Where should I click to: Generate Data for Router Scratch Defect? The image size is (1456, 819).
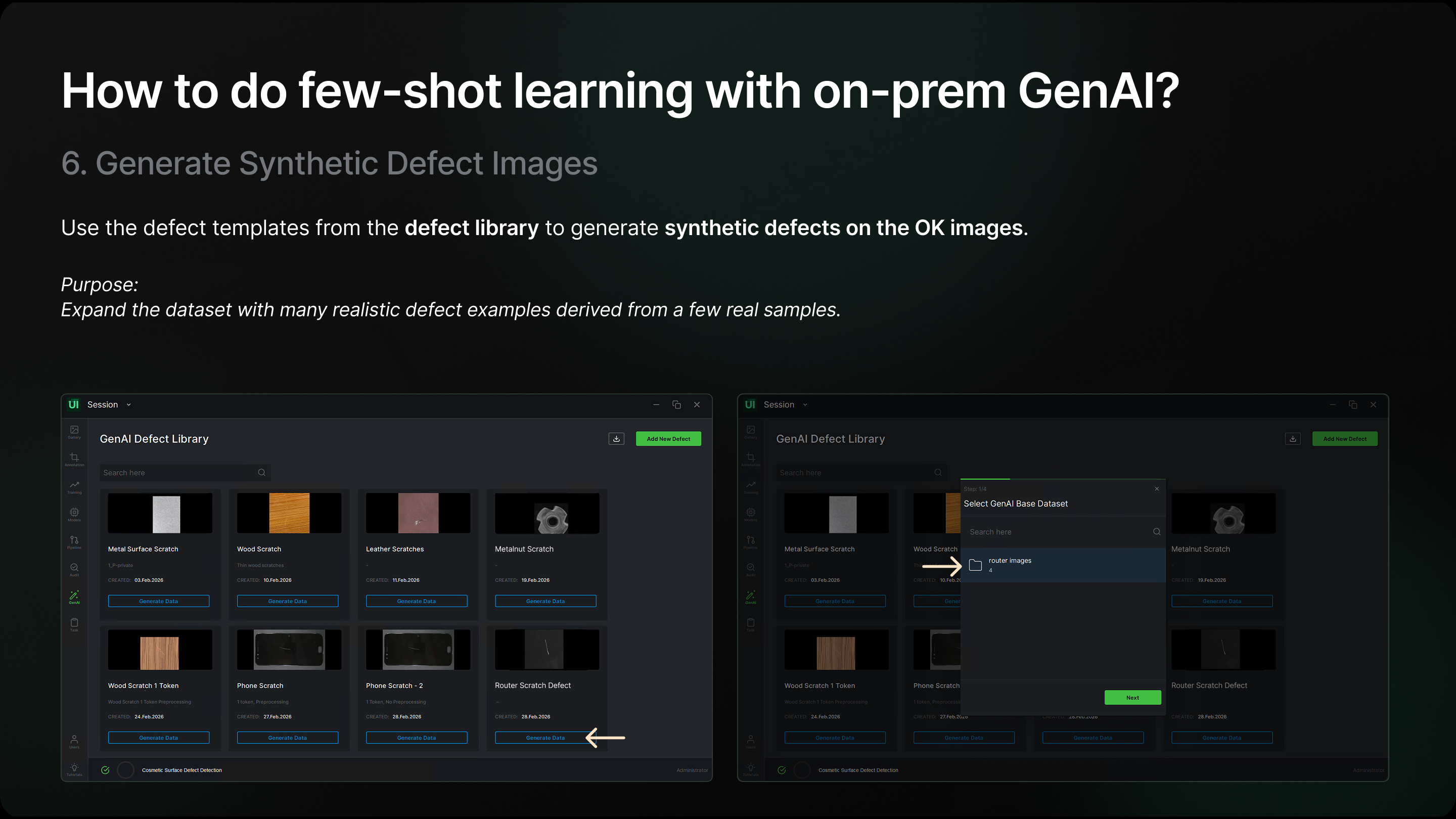click(545, 738)
